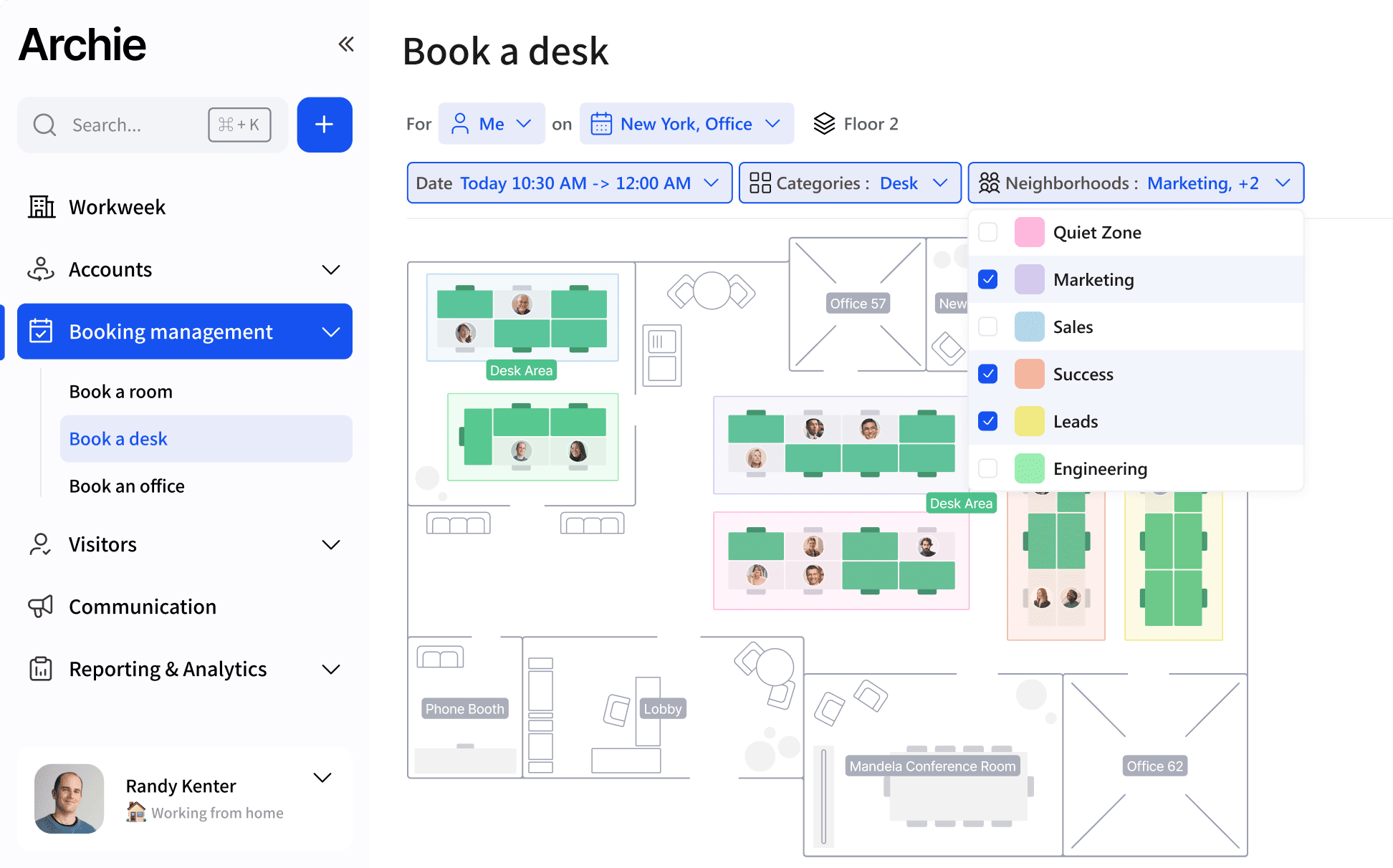
Task: Open the Me booking-for dropdown
Action: coord(492,124)
